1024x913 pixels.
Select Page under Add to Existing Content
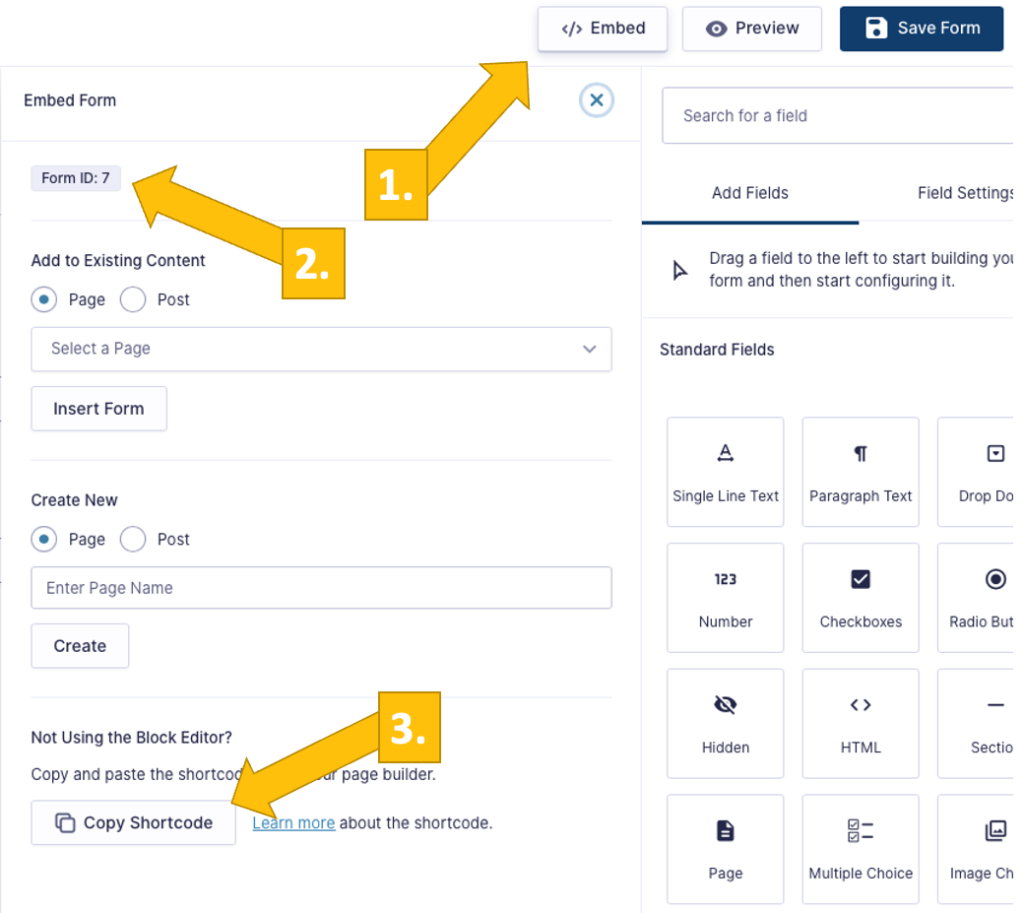click(45, 299)
